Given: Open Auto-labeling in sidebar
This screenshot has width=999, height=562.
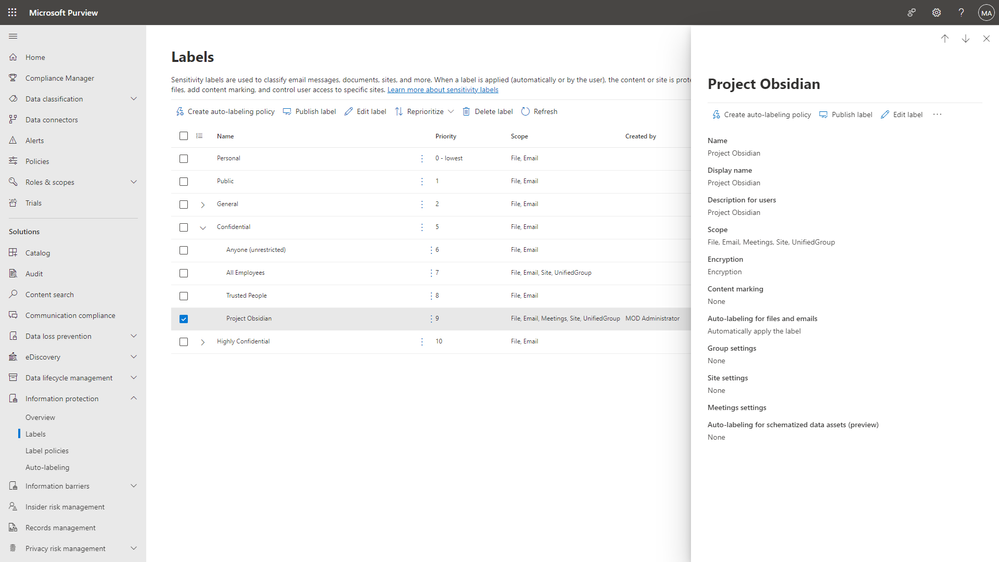Looking at the screenshot, I should pos(47,467).
